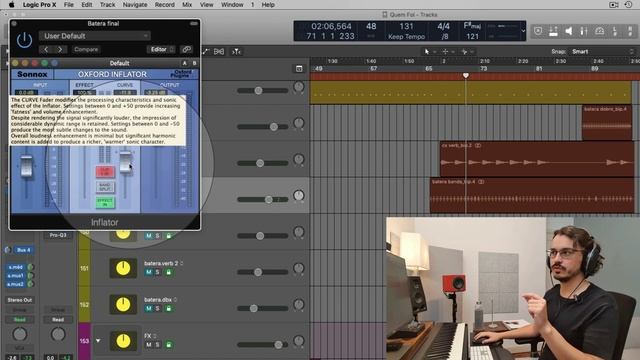
Task: Click the F# major key display
Action: (x=472, y=26)
